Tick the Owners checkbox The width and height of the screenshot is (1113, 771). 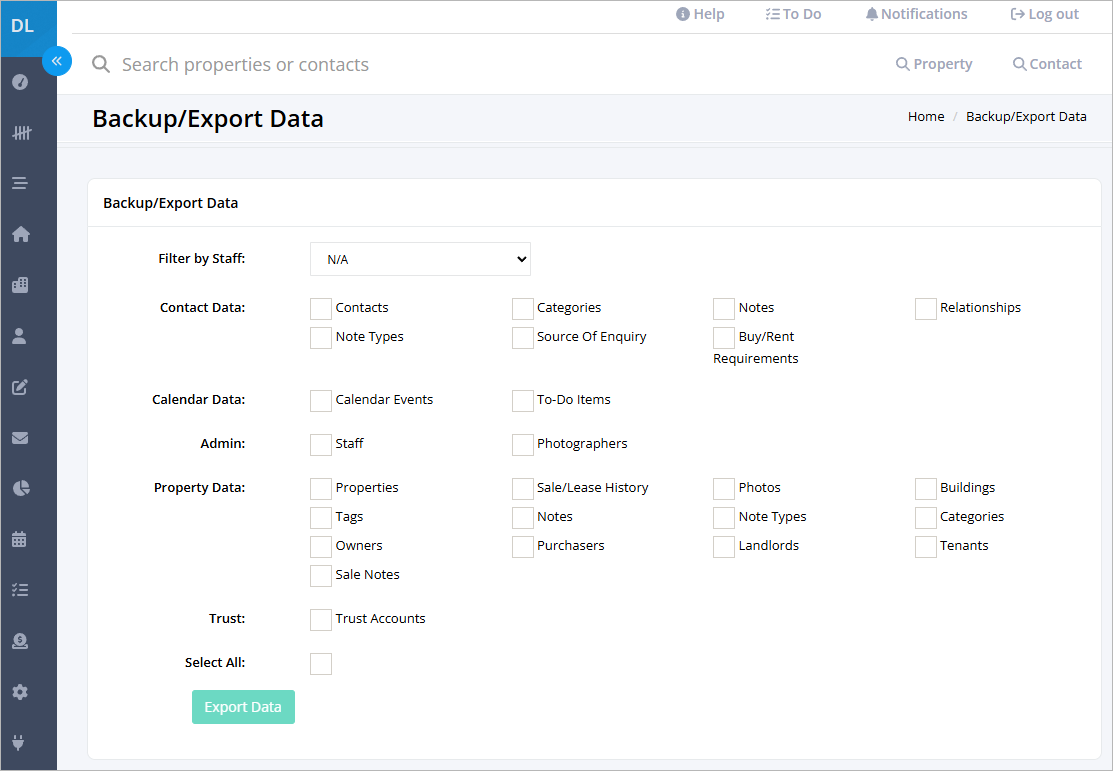coord(321,547)
